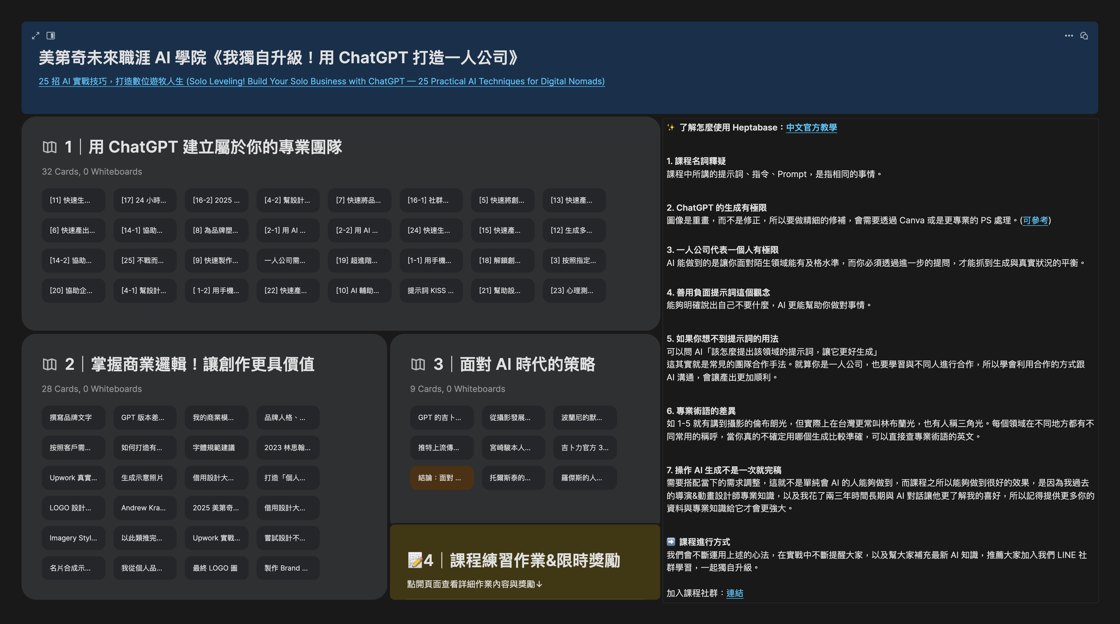This screenshot has height=624, width=1120.
Task: Open card LOGO 設計...
Action: pyautogui.click(x=73, y=508)
